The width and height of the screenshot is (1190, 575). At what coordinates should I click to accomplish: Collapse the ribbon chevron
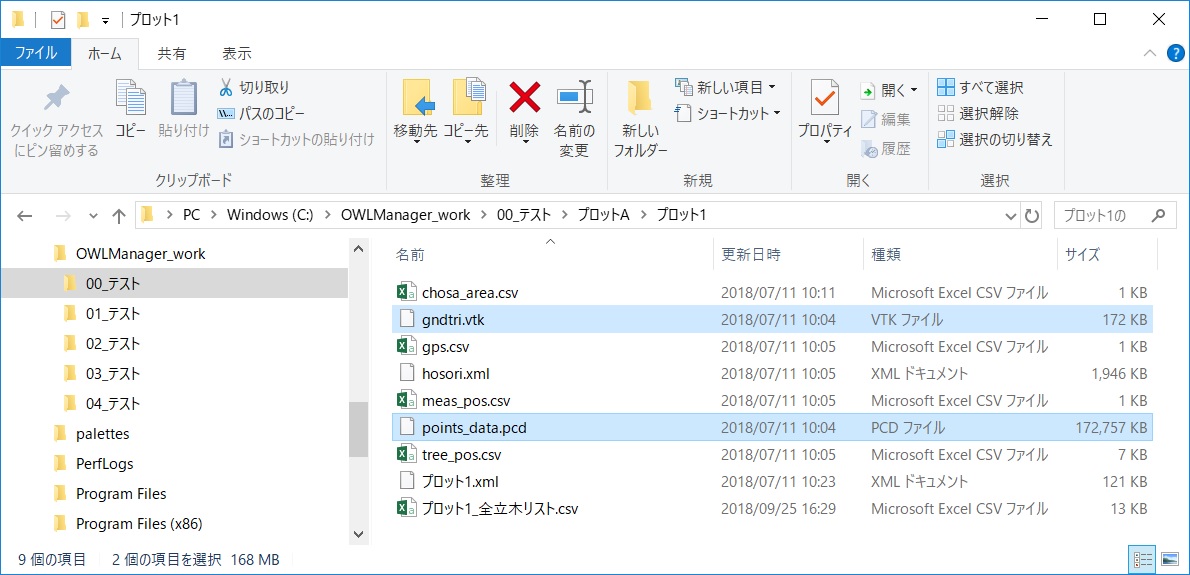1151,52
